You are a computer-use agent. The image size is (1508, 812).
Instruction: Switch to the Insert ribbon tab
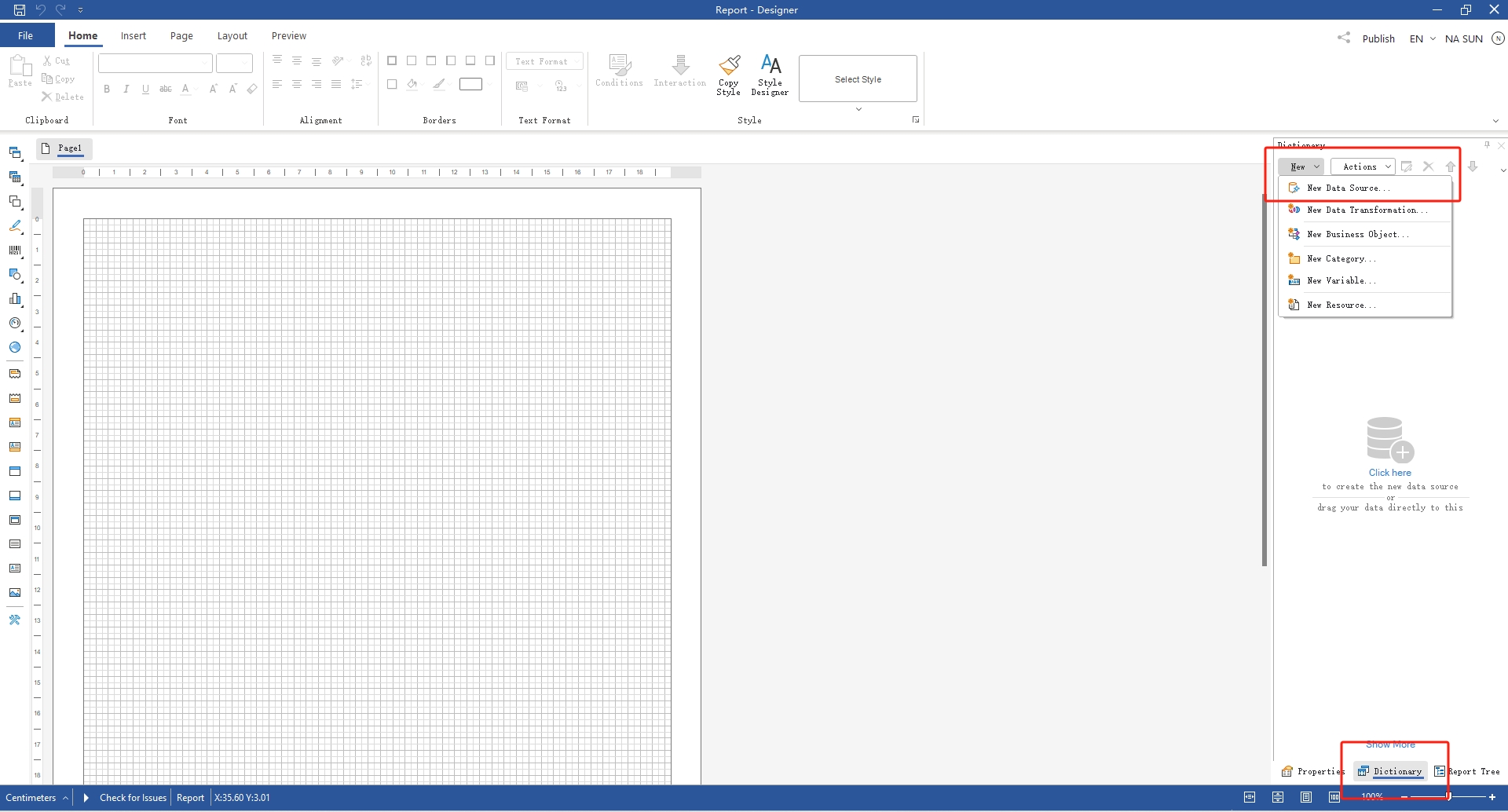click(133, 36)
